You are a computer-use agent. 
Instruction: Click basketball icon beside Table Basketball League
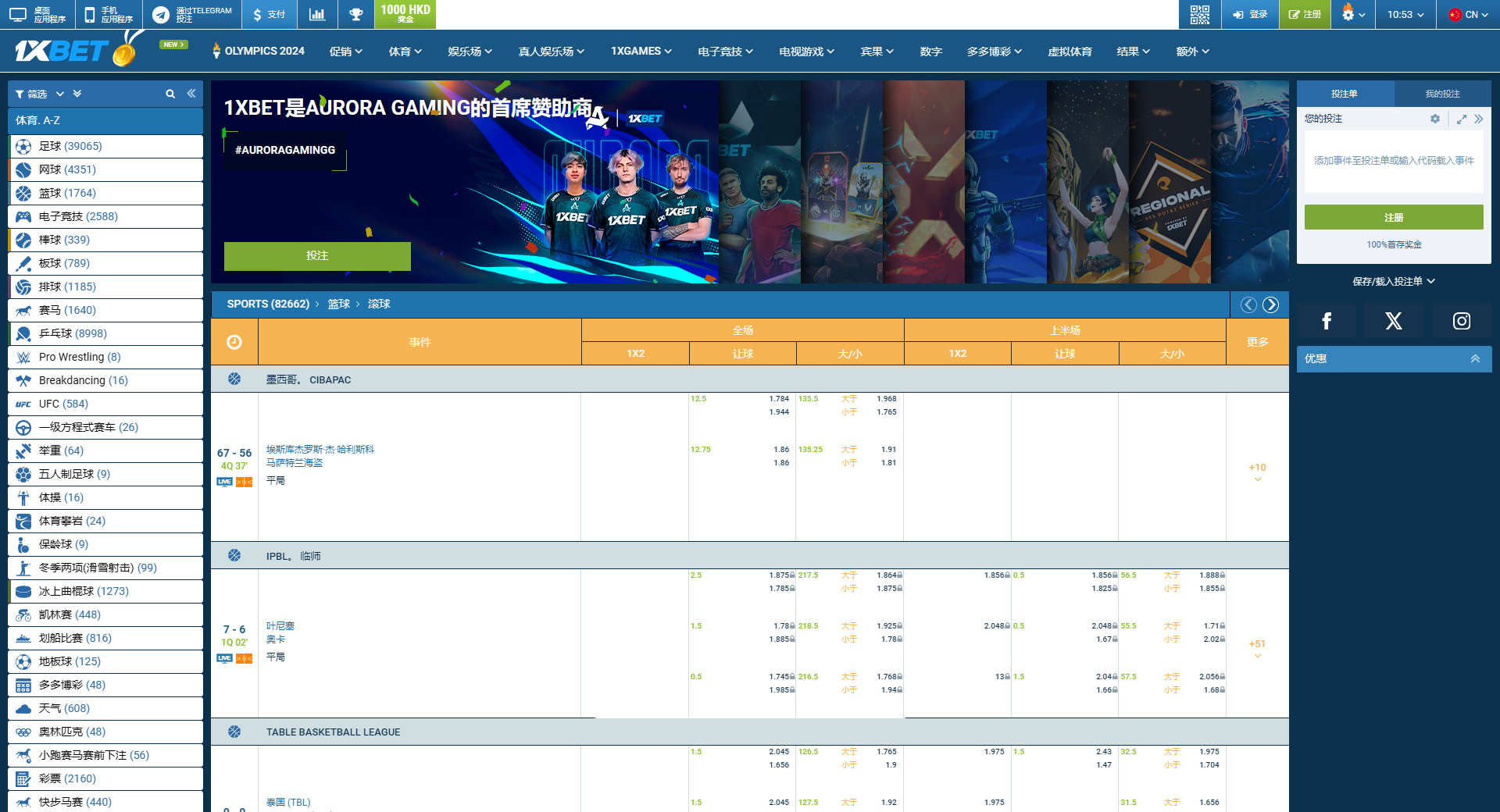[x=234, y=732]
